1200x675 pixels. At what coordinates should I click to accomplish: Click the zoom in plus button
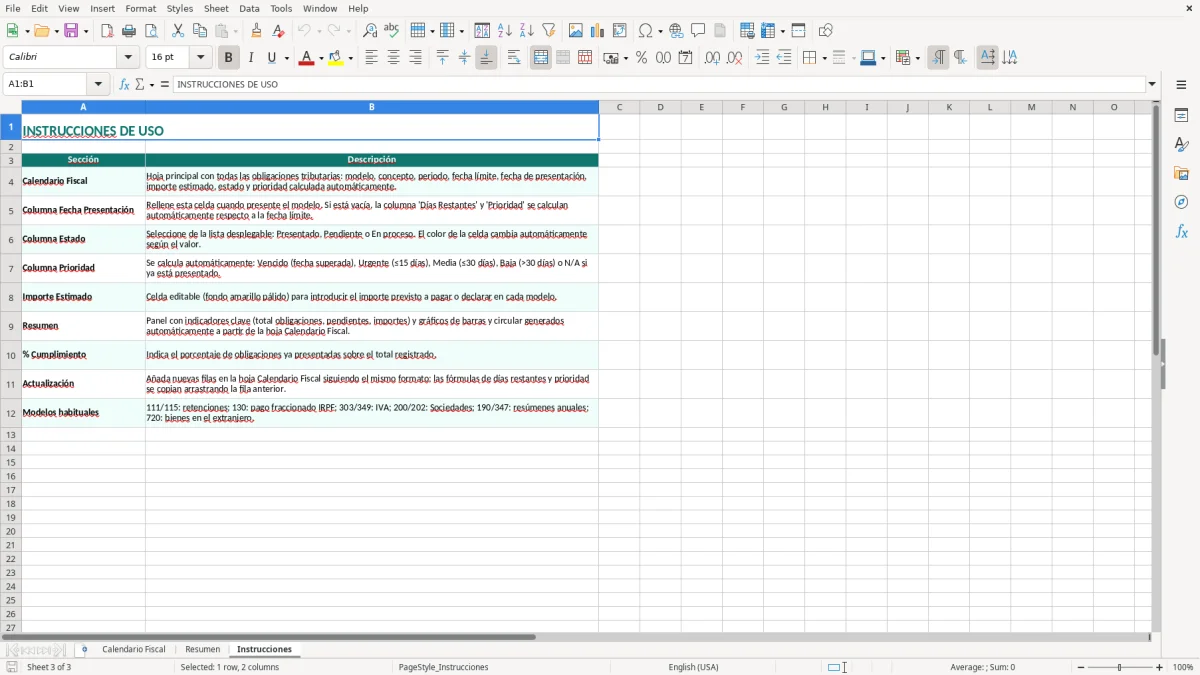tap(1160, 667)
